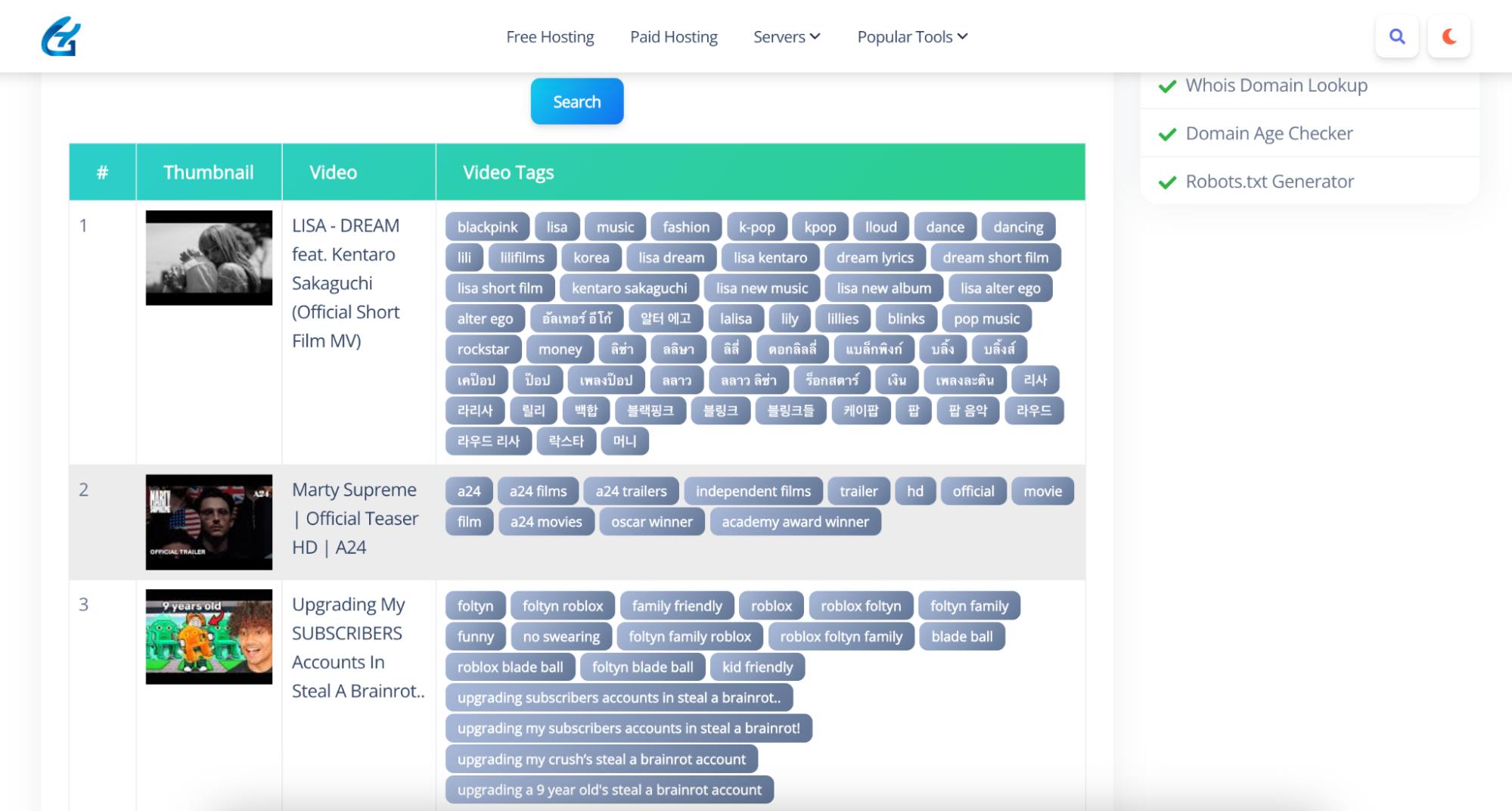Select the 'academy award winner' tag
The width and height of the screenshot is (1512, 811).
click(x=794, y=522)
